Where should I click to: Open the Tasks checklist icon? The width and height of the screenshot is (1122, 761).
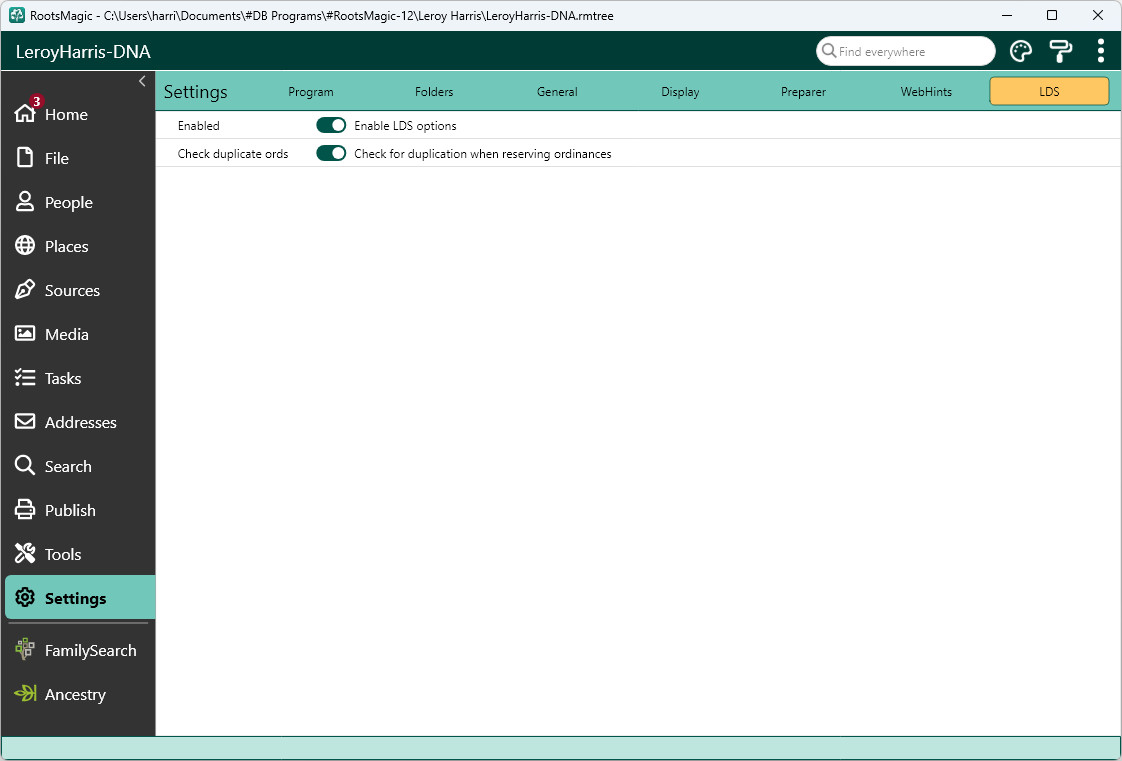point(25,378)
